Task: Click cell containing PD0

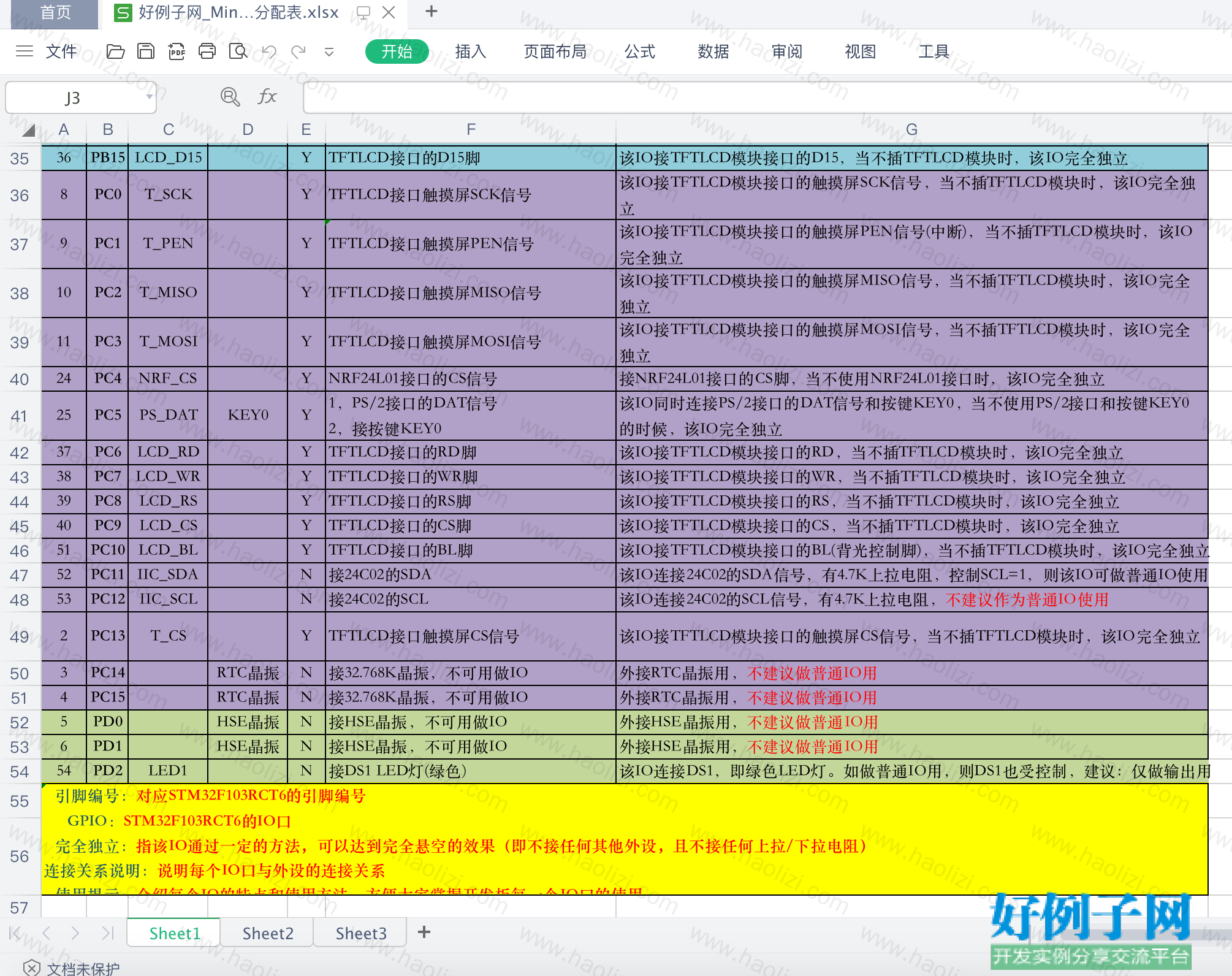Action: [108, 722]
